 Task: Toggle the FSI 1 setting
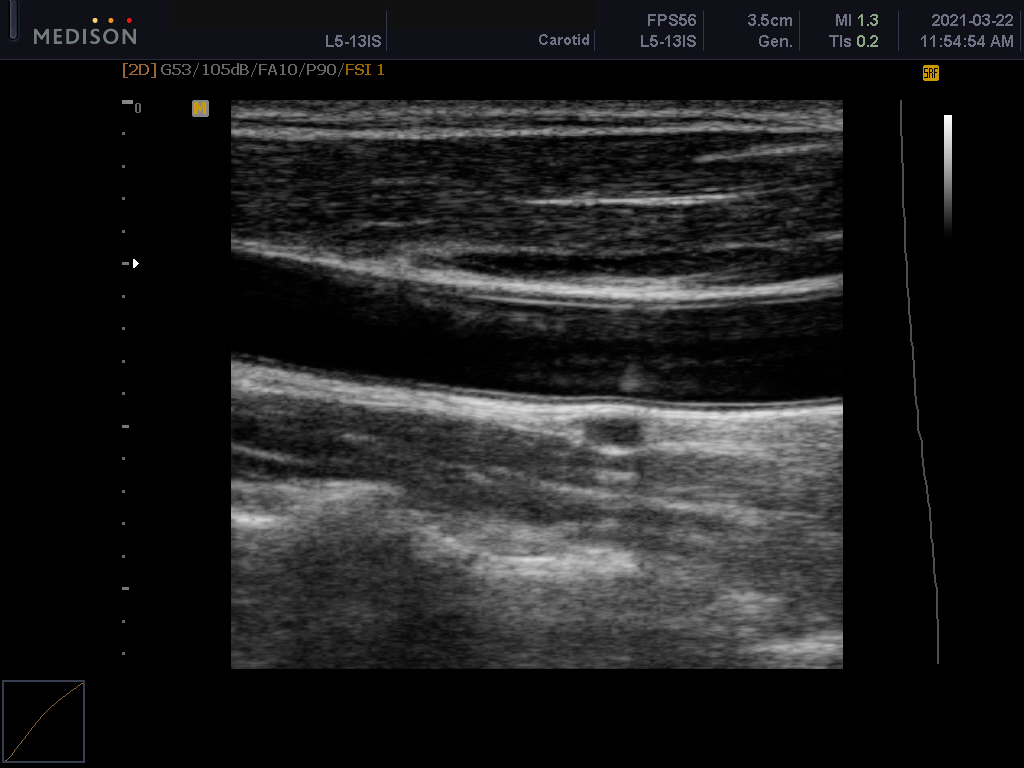[x=365, y=70]
